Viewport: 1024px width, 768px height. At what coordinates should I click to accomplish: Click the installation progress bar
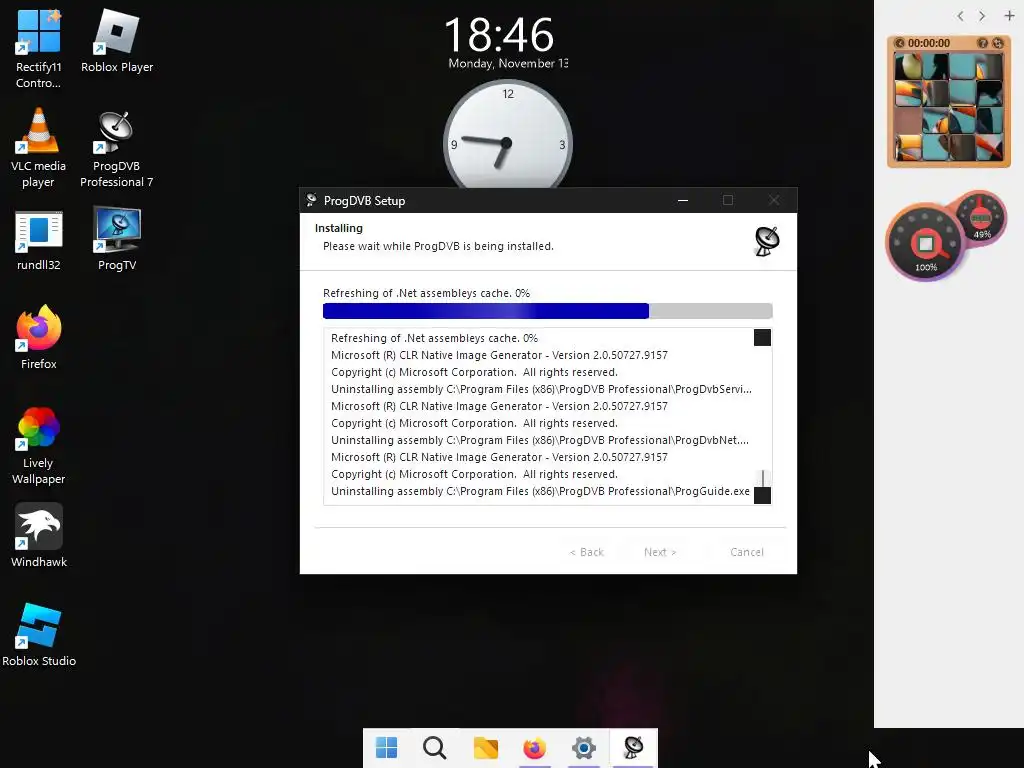(547, 311)
